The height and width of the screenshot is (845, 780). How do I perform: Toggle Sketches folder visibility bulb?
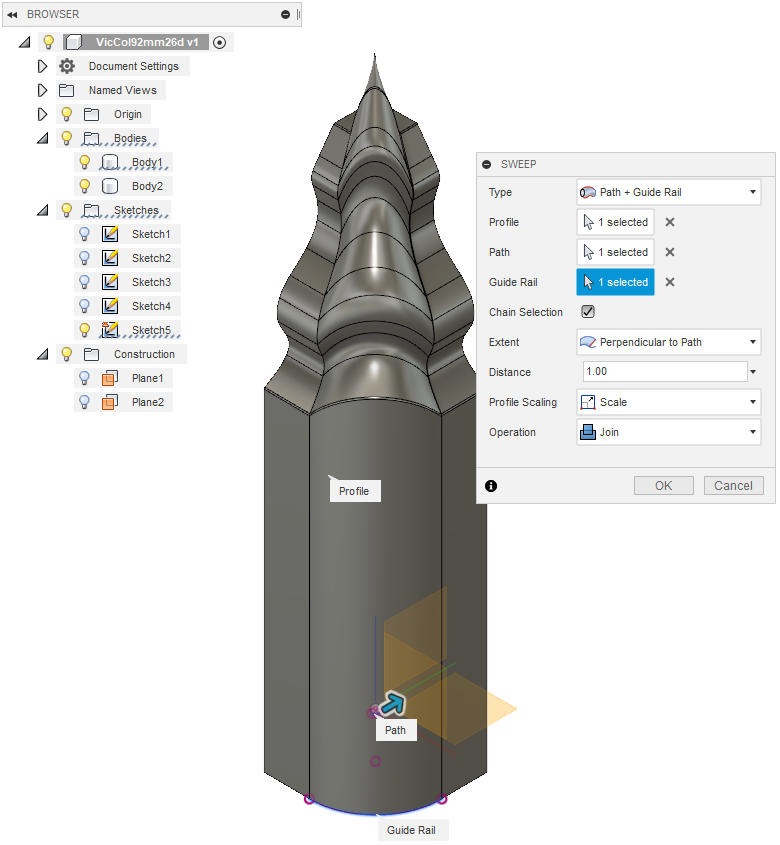pos(66,210)
